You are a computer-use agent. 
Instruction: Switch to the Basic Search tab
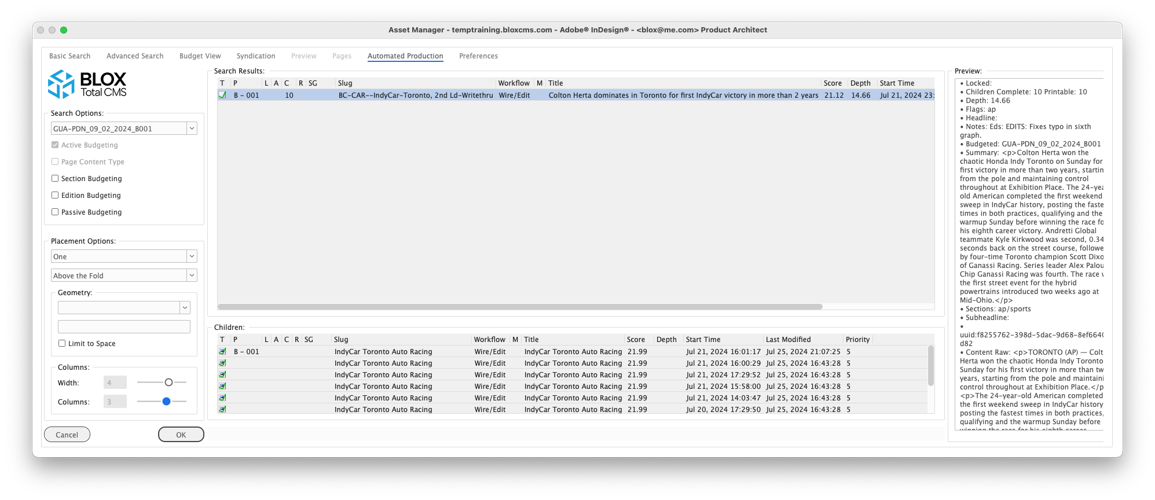click(x=70, y=56)
